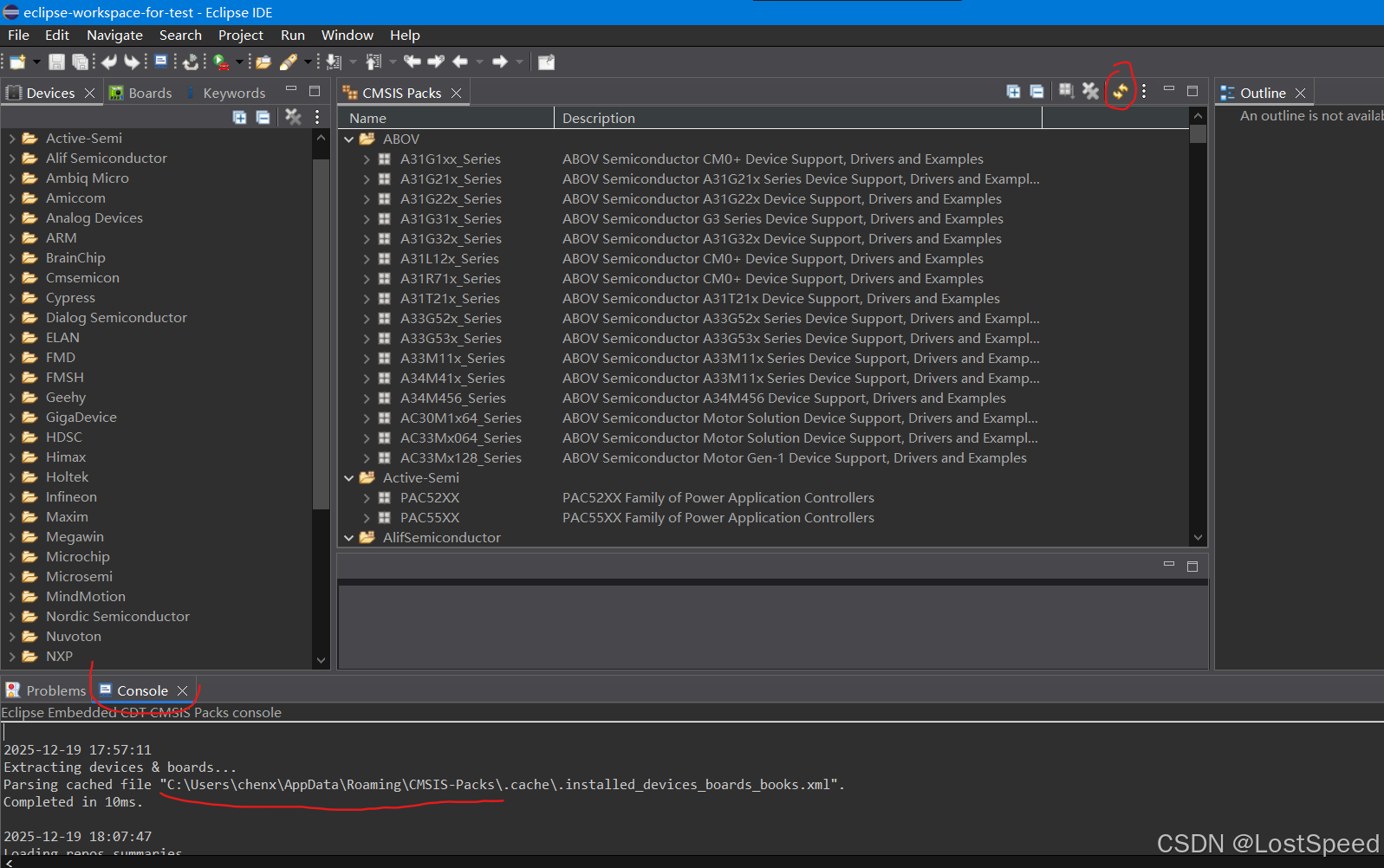Expand all in the Devices view toolbar

(x=240, y=118)
